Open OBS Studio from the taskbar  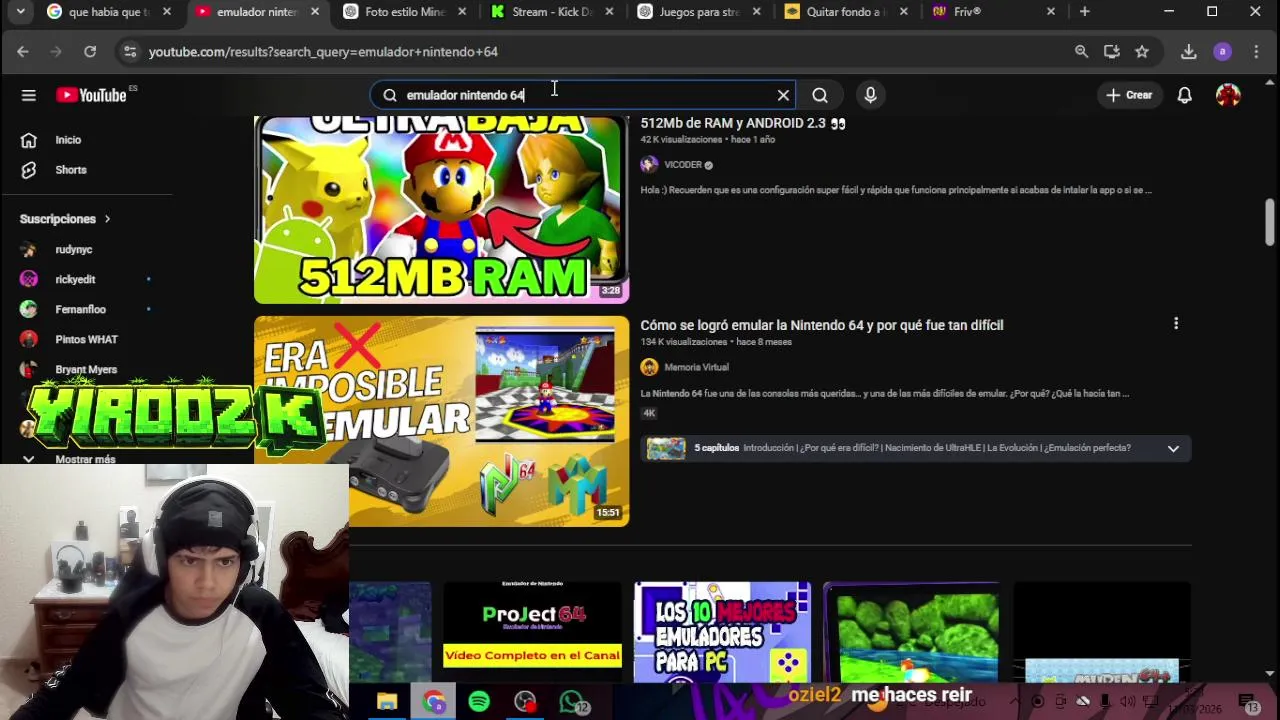pyautogui.click(x=525, y=702)
